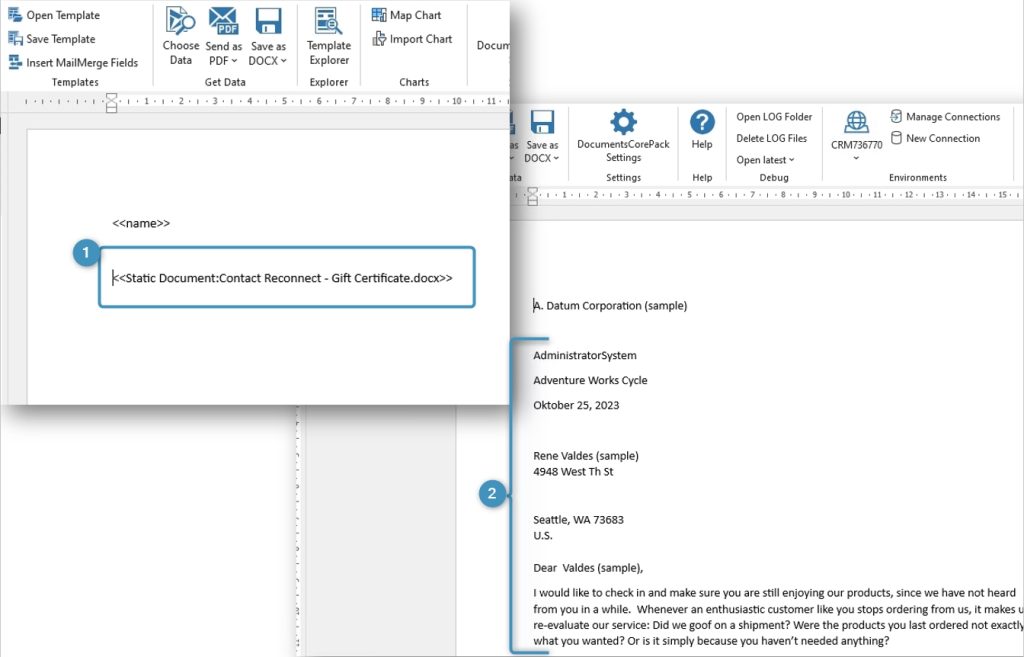Click the Import Chart icon

coord(379,39)
